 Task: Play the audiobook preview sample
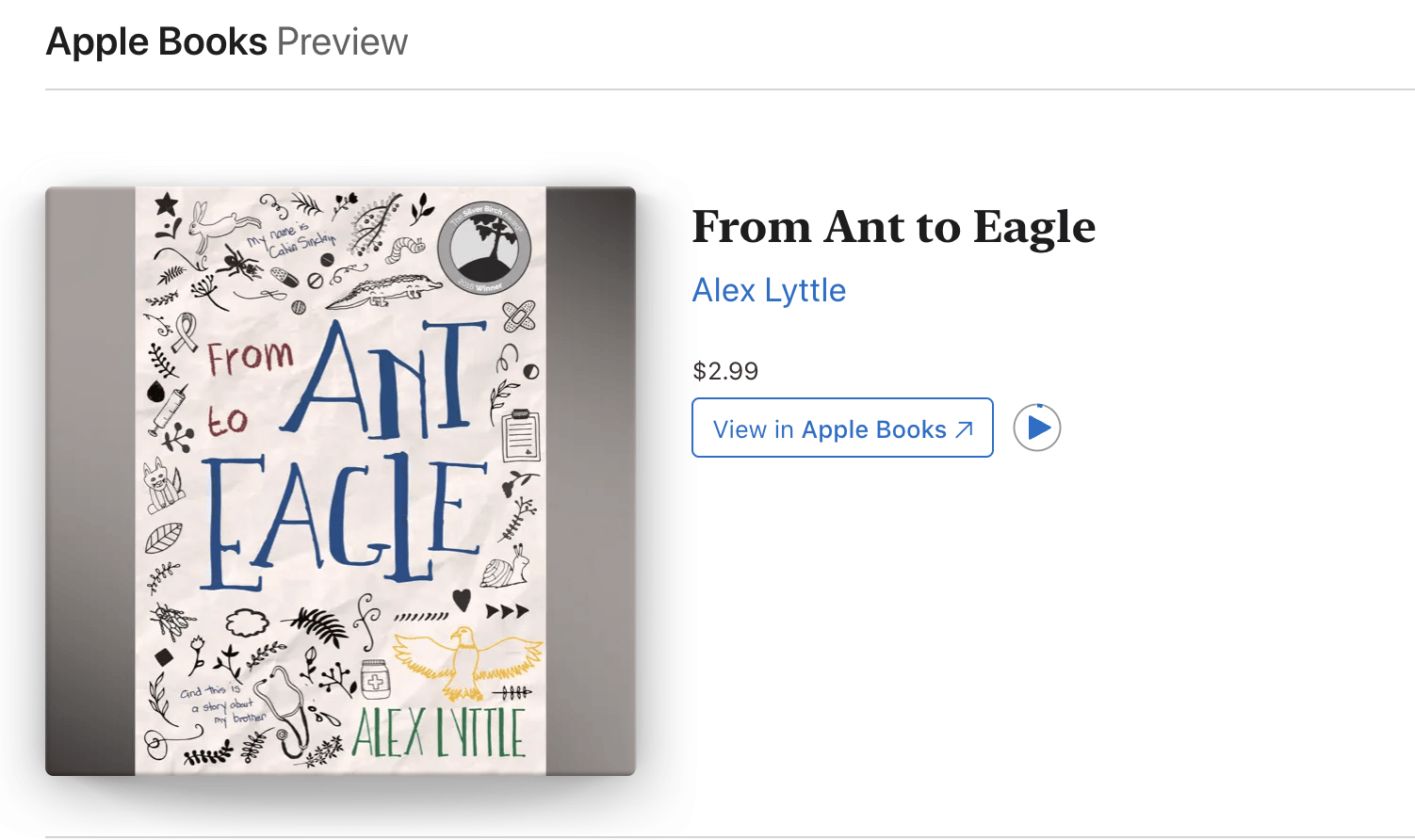(1036, 428)
